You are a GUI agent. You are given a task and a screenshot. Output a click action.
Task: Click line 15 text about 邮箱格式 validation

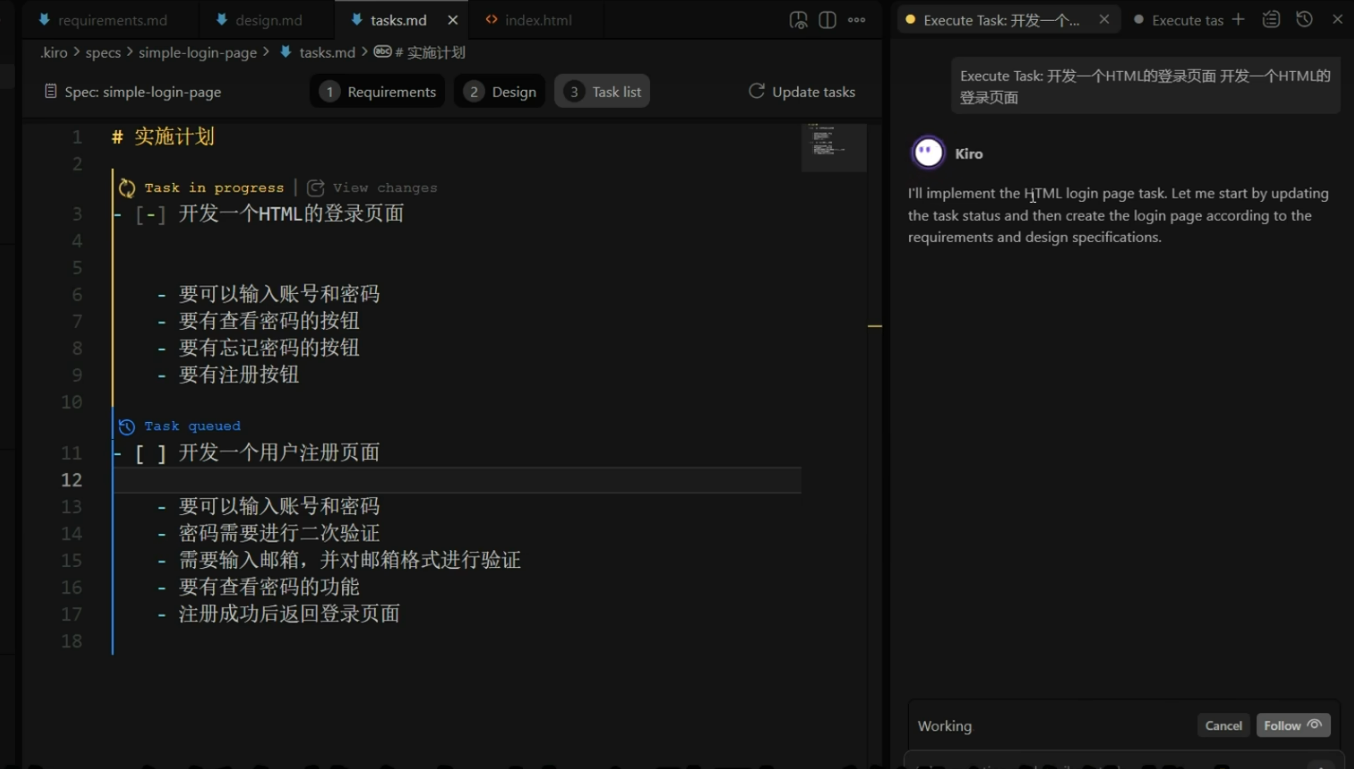(x=350, y=560)
